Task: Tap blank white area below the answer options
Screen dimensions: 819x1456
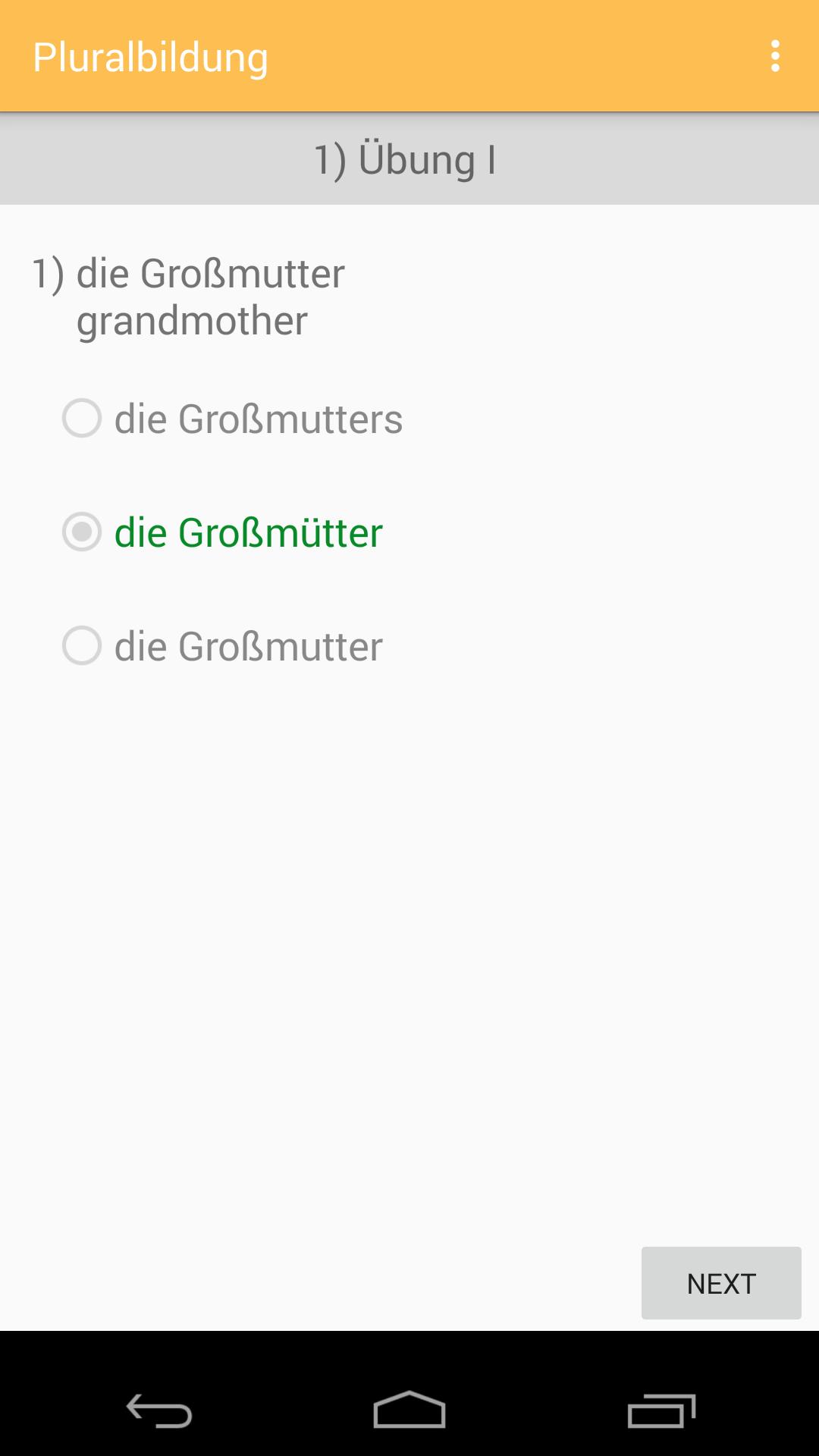Action: tap(409, 948)
